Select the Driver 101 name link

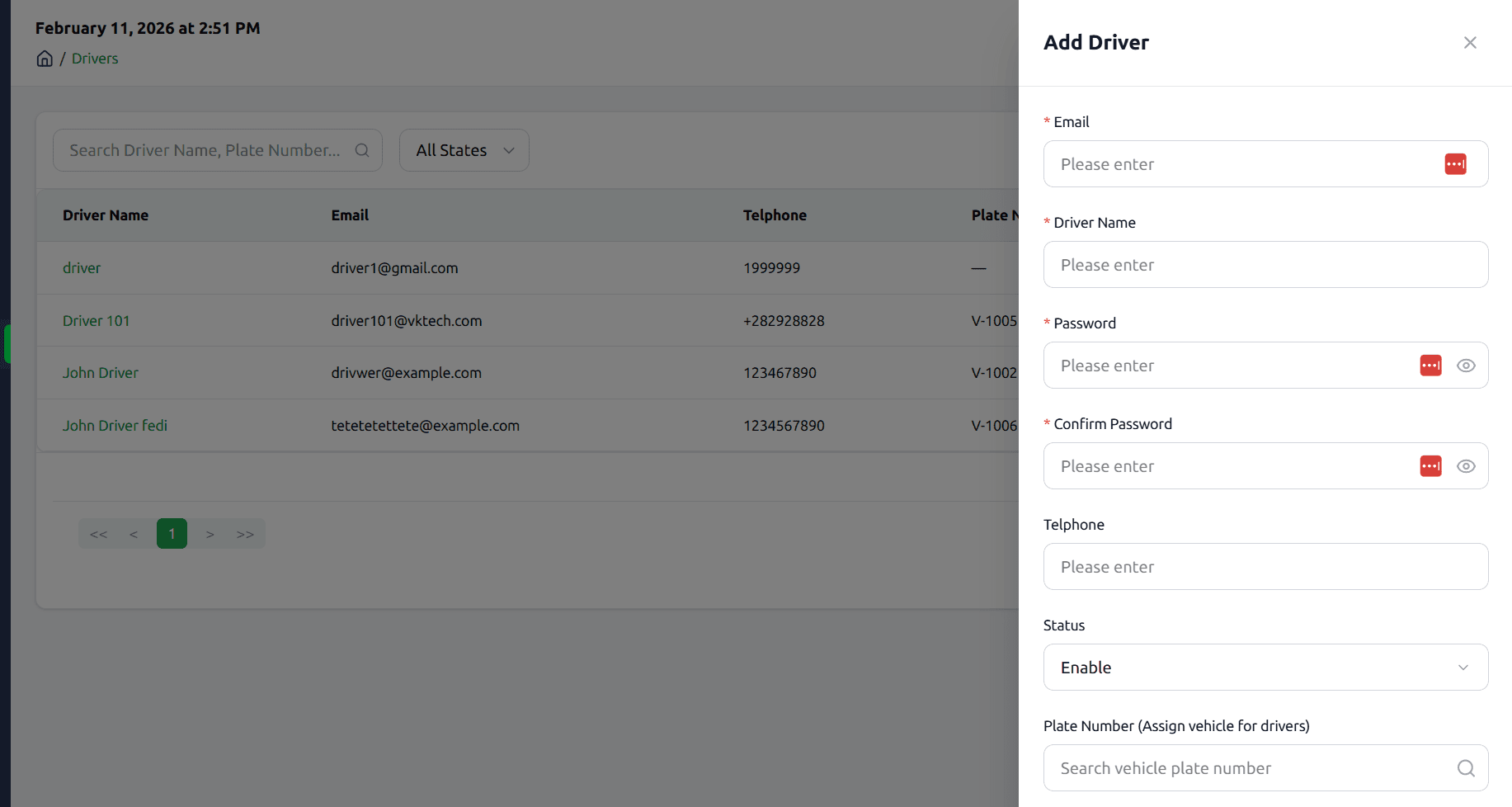tap(96, 321)
